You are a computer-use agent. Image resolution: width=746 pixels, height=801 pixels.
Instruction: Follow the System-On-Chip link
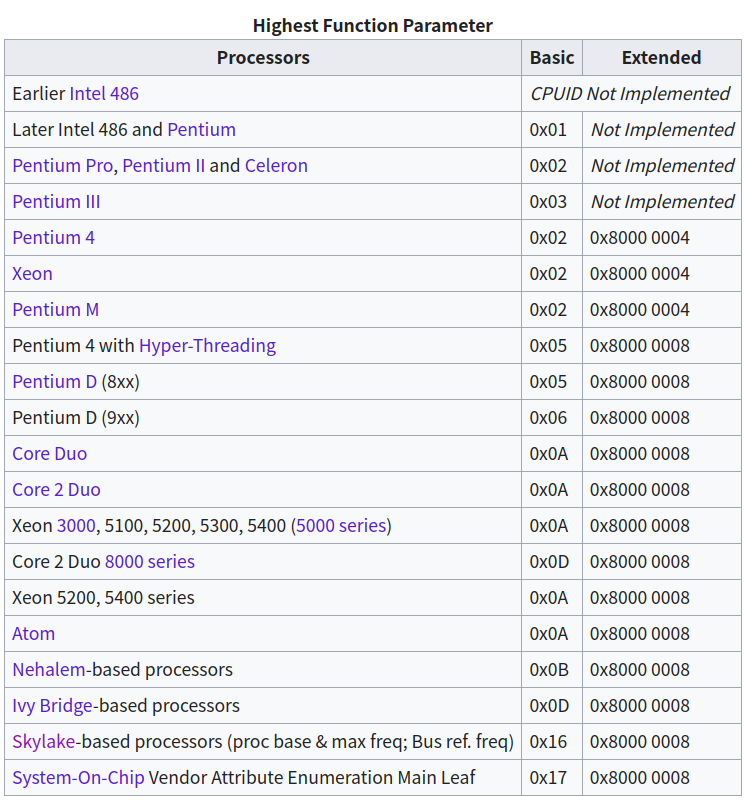(78, 778)
